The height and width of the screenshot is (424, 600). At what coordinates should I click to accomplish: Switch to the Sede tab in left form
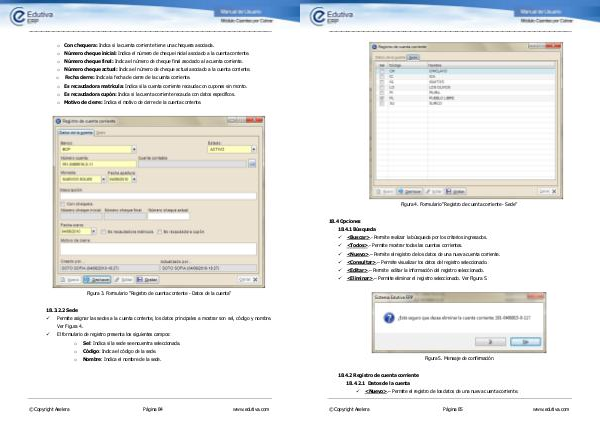[x=102, y=132]
